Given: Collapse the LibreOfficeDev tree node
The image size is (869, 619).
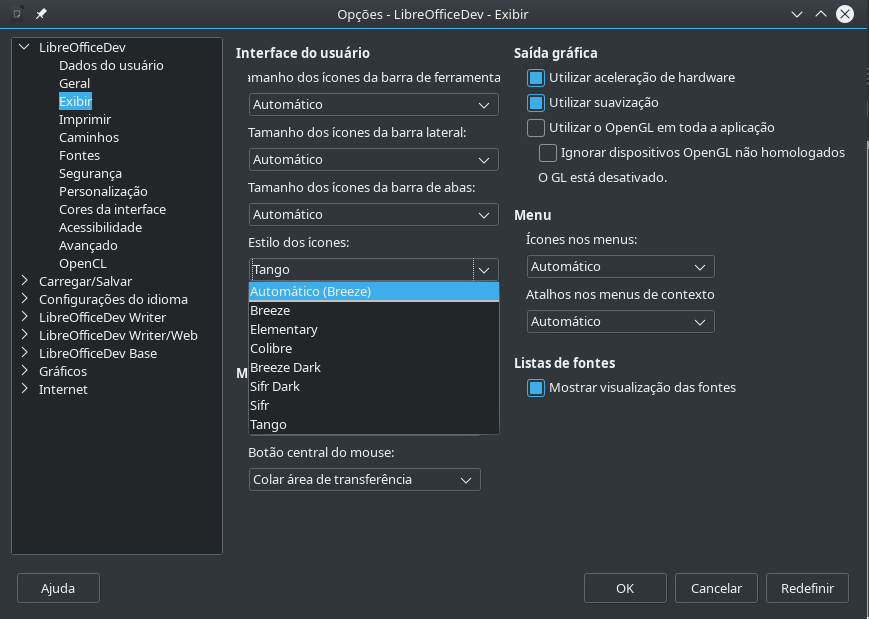Looking at the screenshot, I should coord(24,47).
